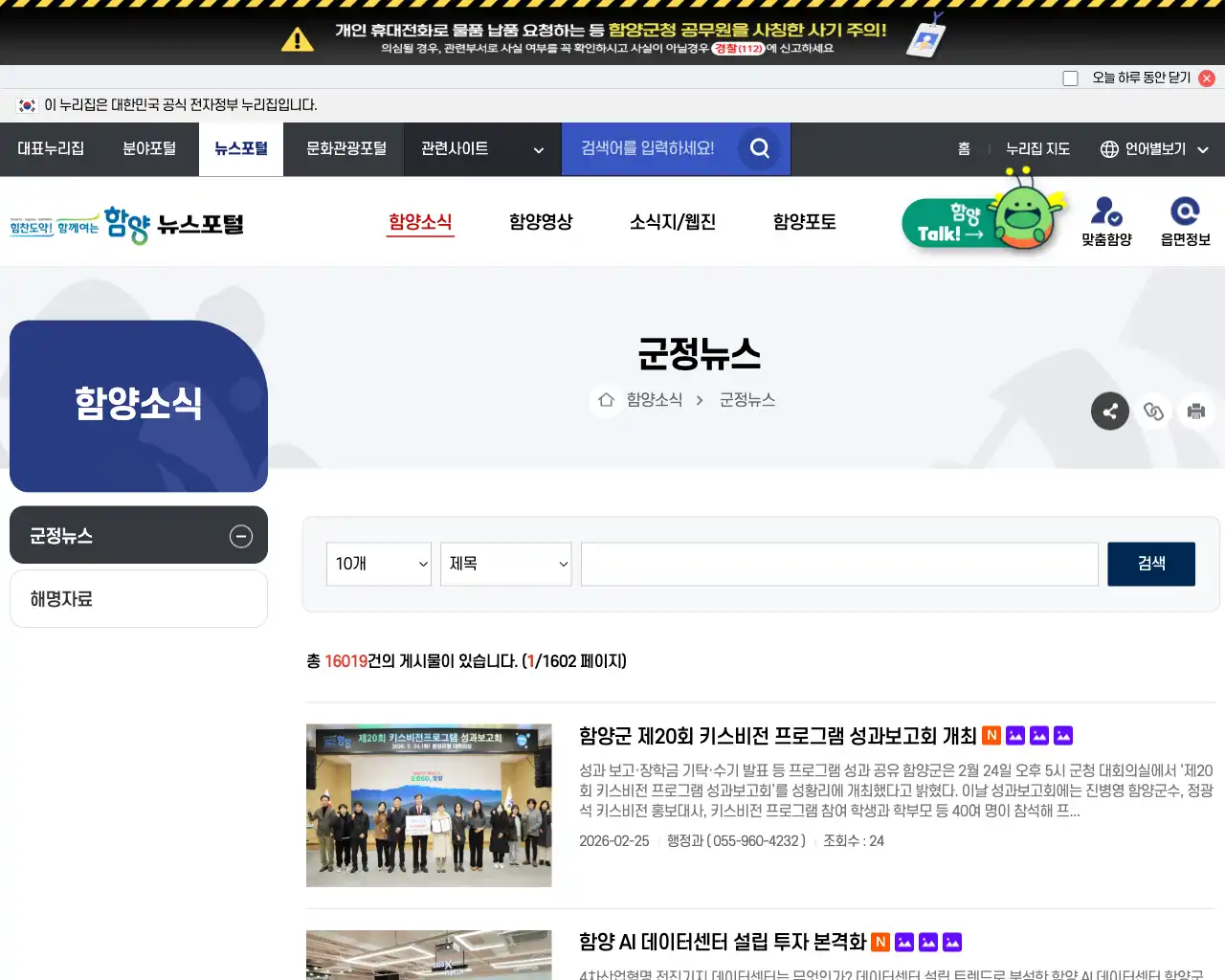Viewport: 1225px width, 980px height.
Task: Open the share icon on 군정뉴스 page
Action: click(x=1110, y=411)
